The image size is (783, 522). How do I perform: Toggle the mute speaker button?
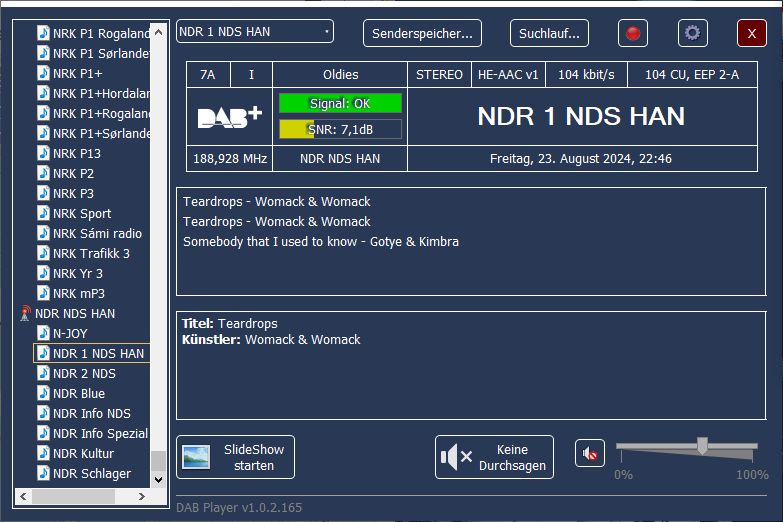pyautogui.click(x=590, y=454)
